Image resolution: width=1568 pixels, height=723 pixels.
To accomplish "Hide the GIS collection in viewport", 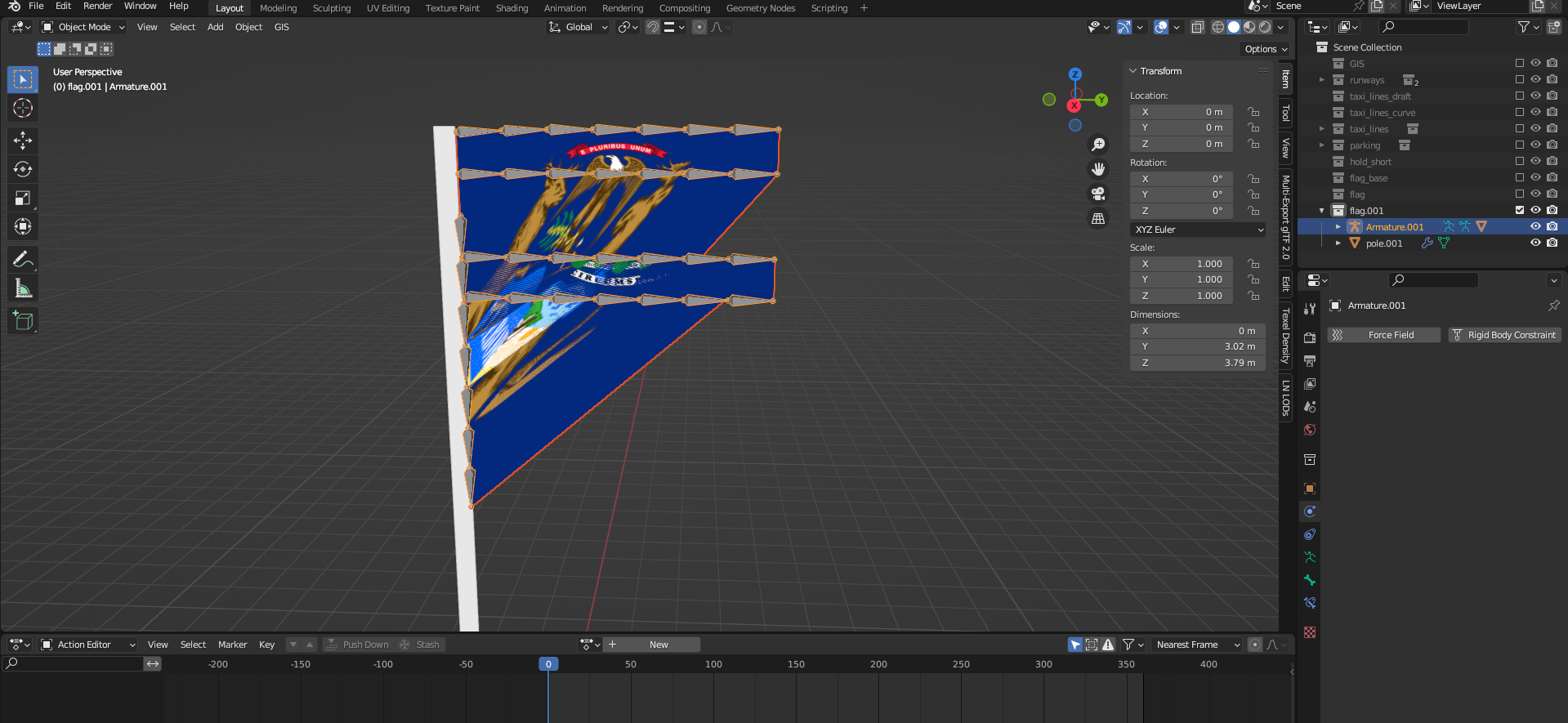I will 1535,64.
